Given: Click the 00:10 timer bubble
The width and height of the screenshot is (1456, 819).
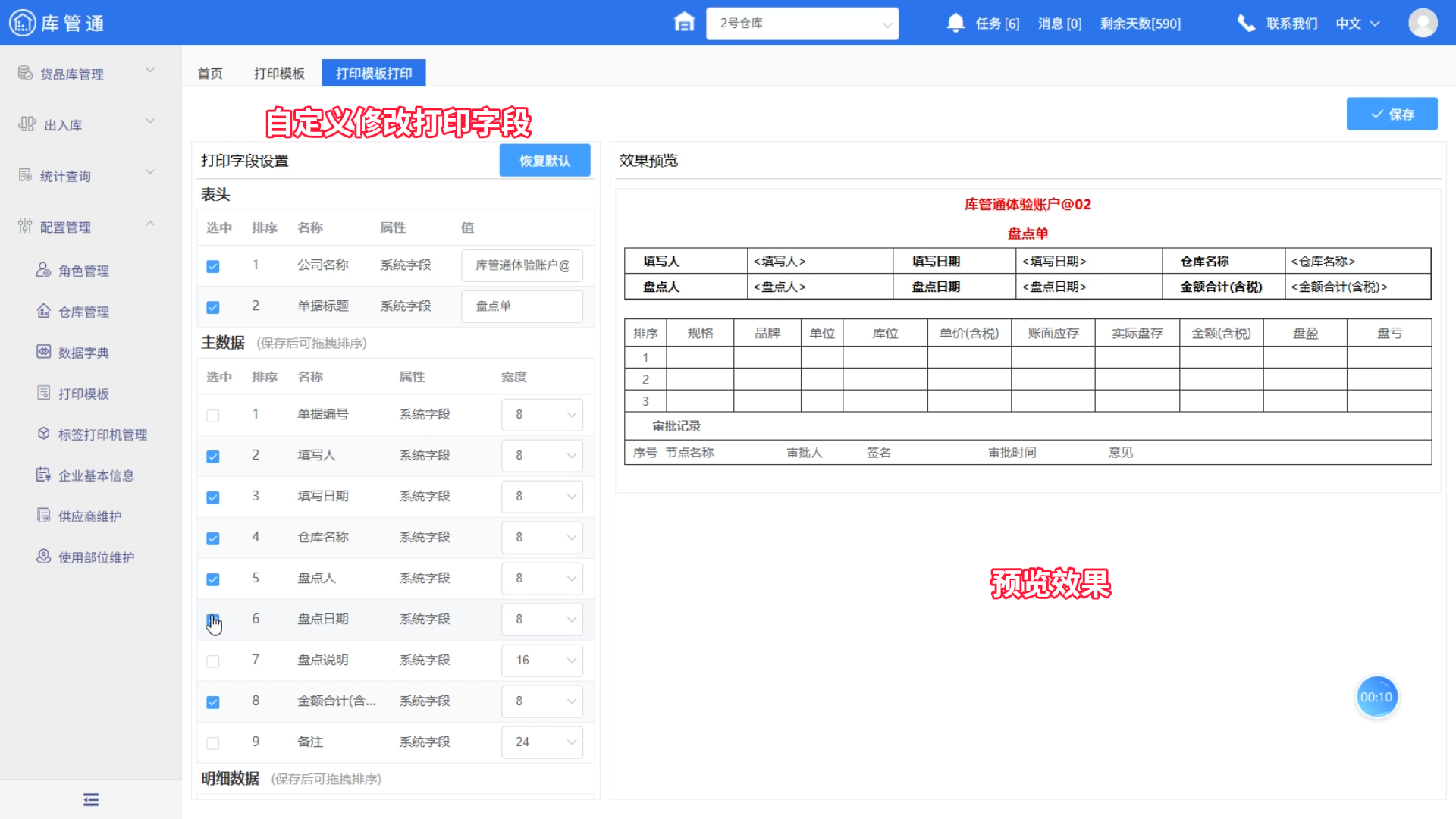Looking at the screenshot, I should pos(1376,697).
